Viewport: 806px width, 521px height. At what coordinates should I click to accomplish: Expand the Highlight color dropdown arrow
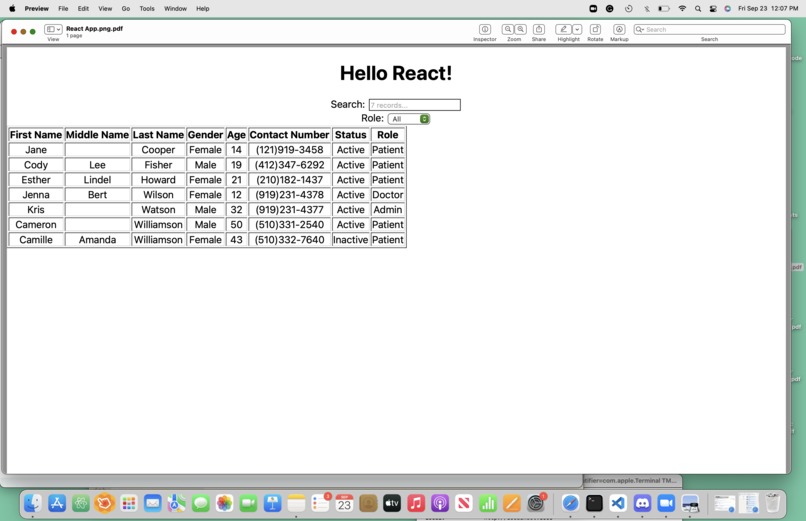point(577,29)
